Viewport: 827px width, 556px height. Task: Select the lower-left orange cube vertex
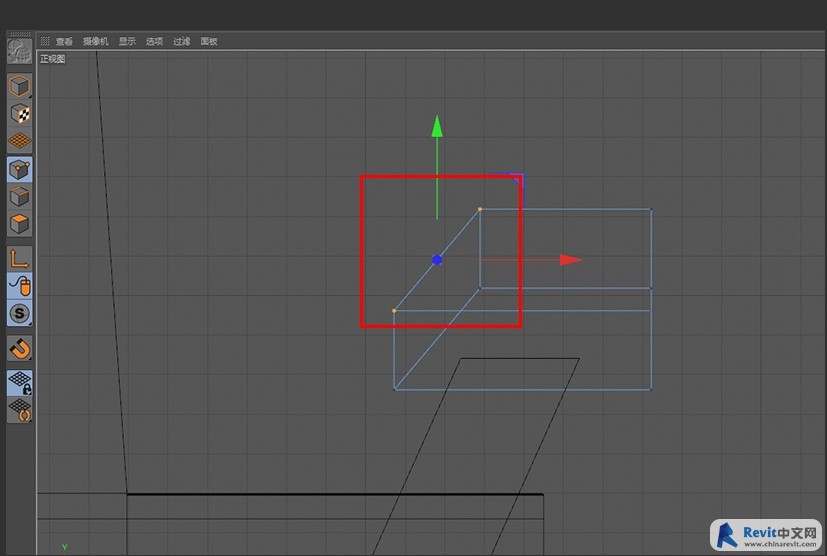(394, 311)
